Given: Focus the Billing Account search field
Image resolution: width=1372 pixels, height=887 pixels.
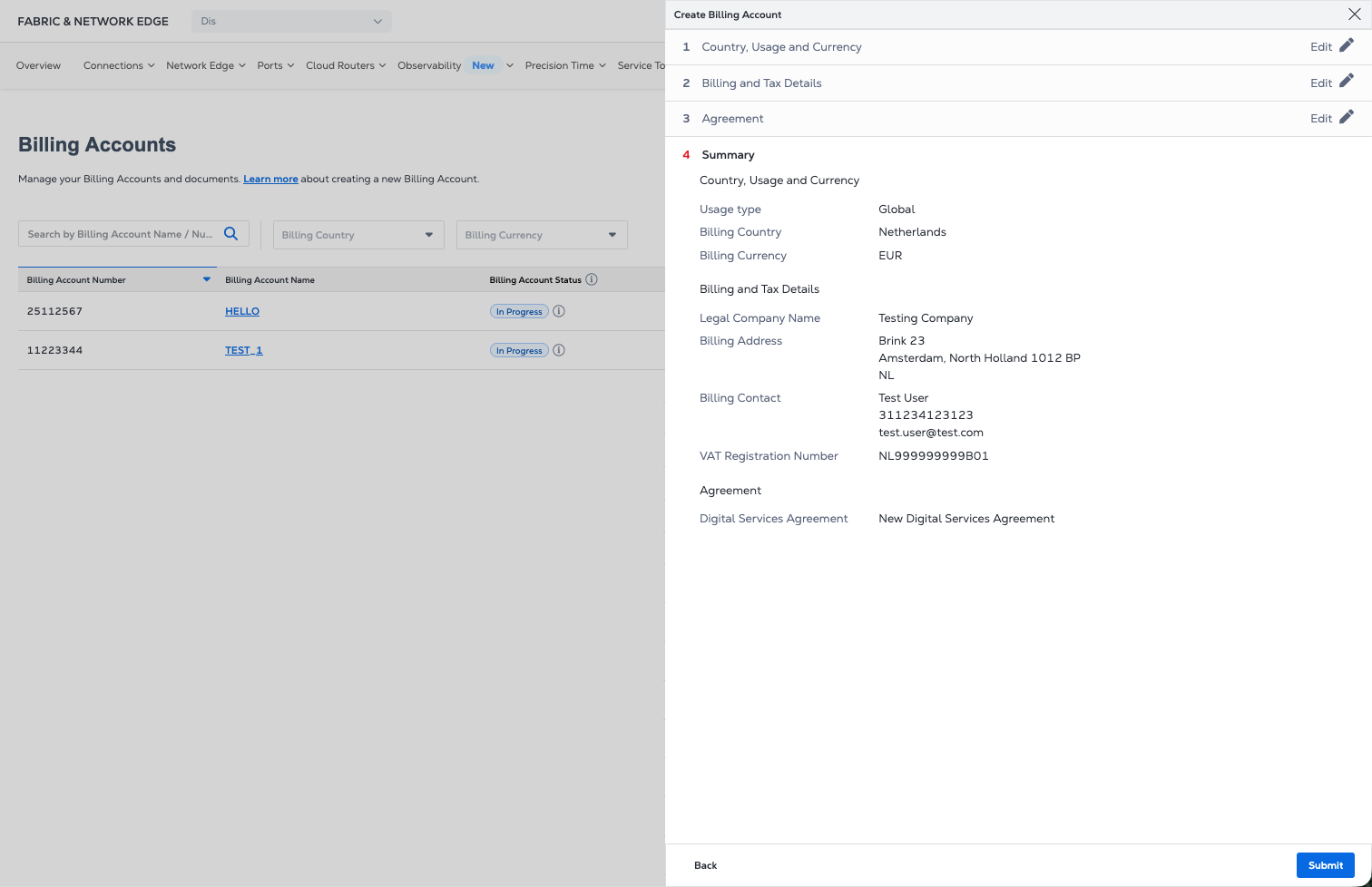Looking at the screenshot, I should (120, 234).
